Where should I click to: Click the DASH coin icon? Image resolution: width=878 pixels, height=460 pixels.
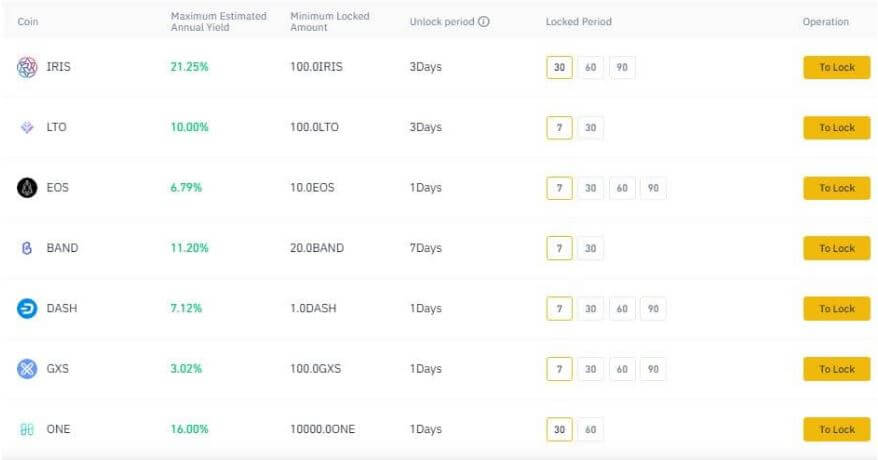(x=27, y=309)
